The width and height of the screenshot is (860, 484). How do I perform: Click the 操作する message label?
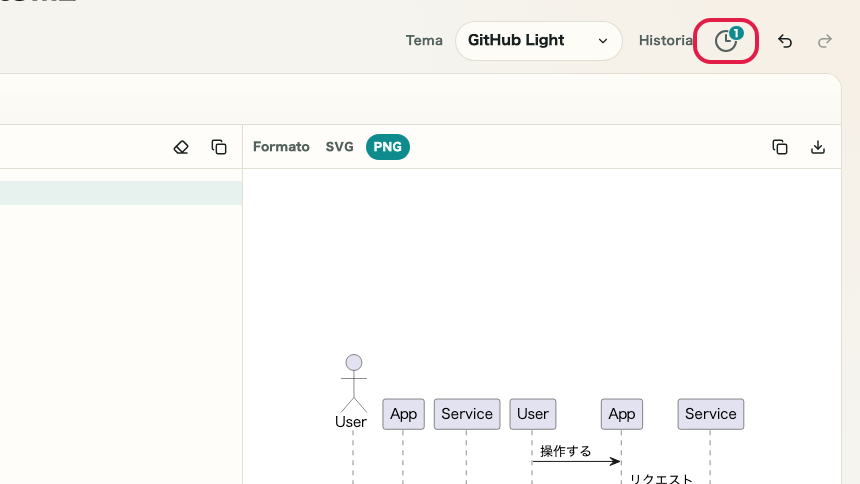point(565,451)
